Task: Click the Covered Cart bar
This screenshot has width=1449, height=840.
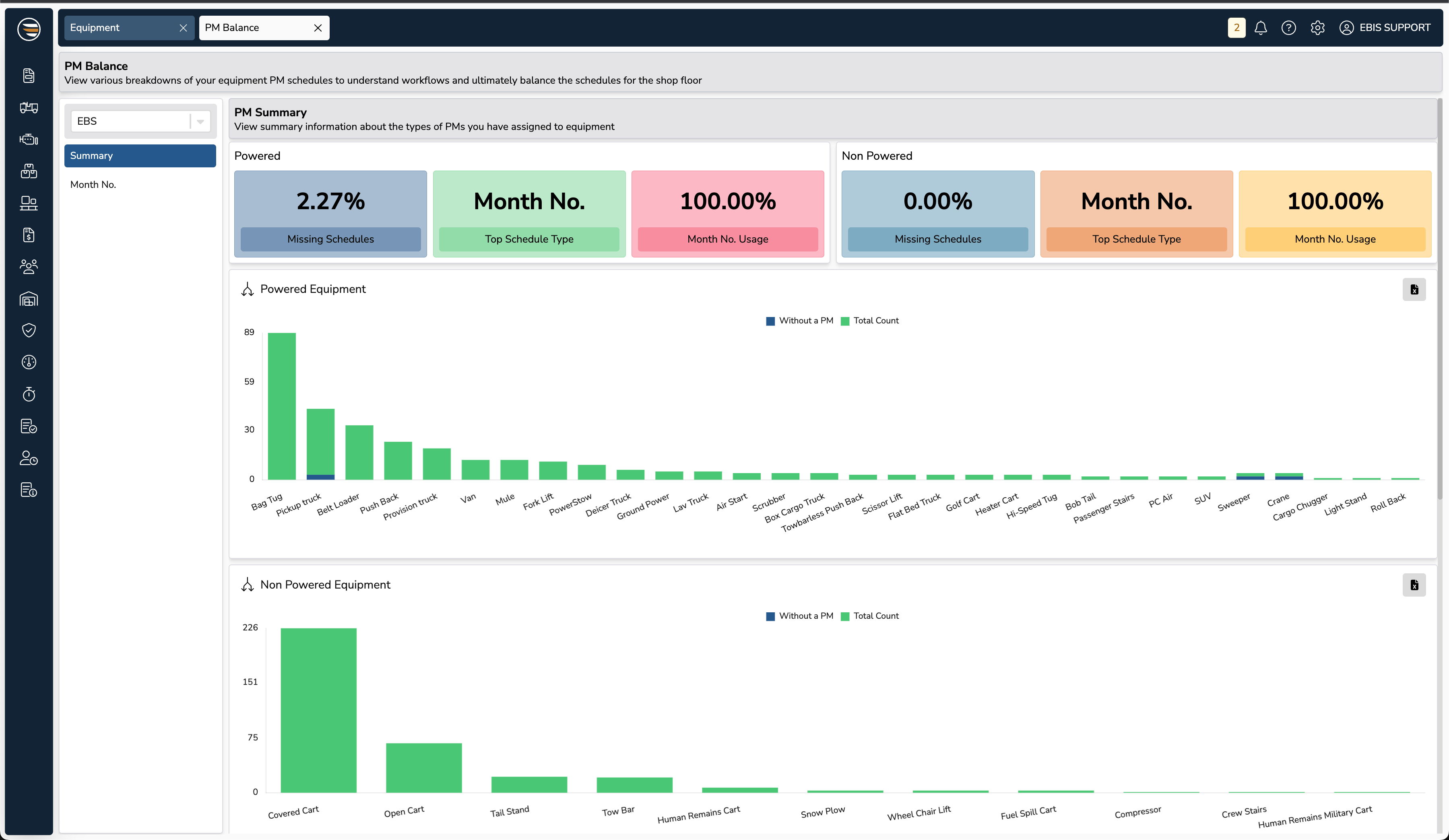Action: (x=318, y=710)
